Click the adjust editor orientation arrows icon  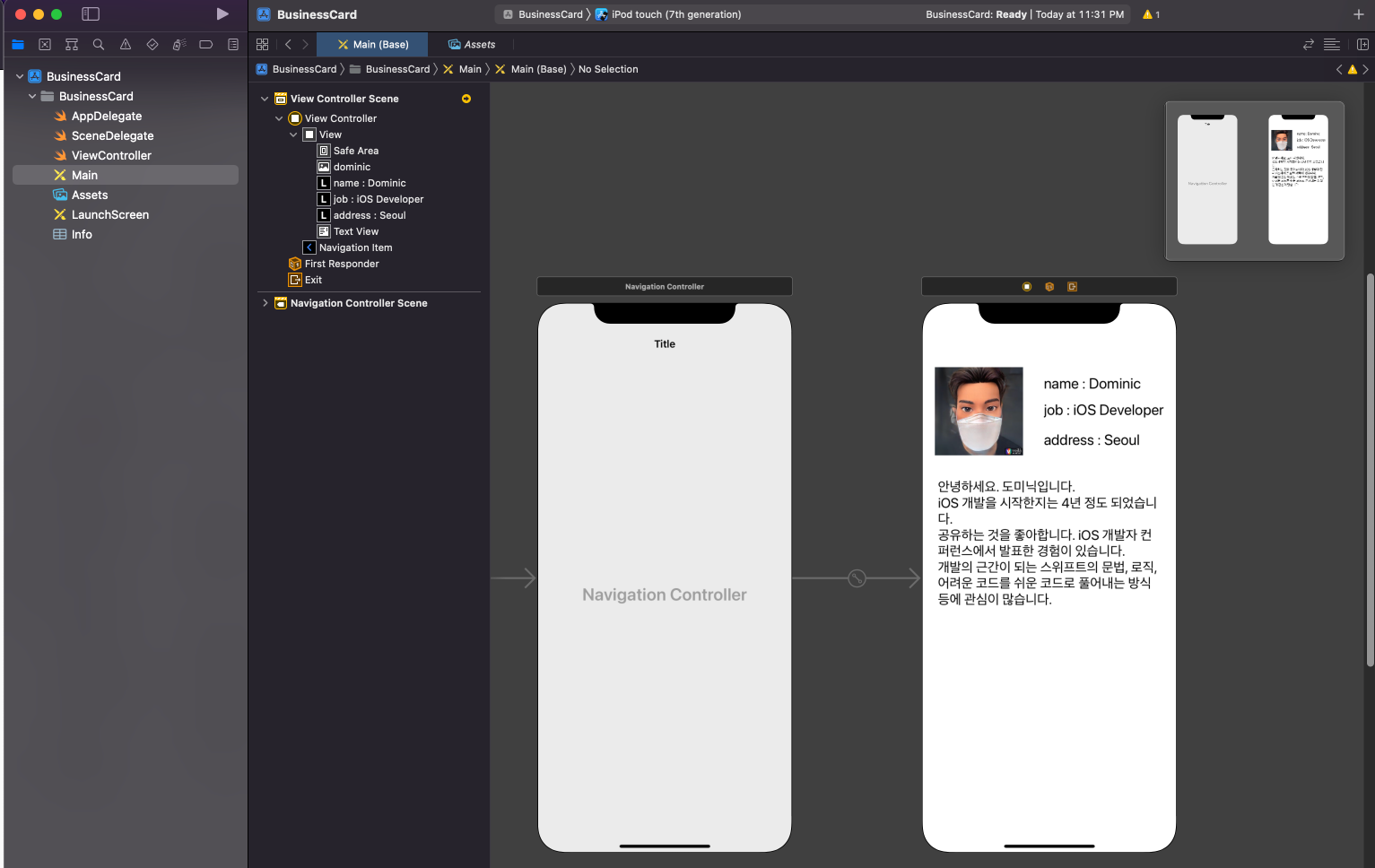1308,43
